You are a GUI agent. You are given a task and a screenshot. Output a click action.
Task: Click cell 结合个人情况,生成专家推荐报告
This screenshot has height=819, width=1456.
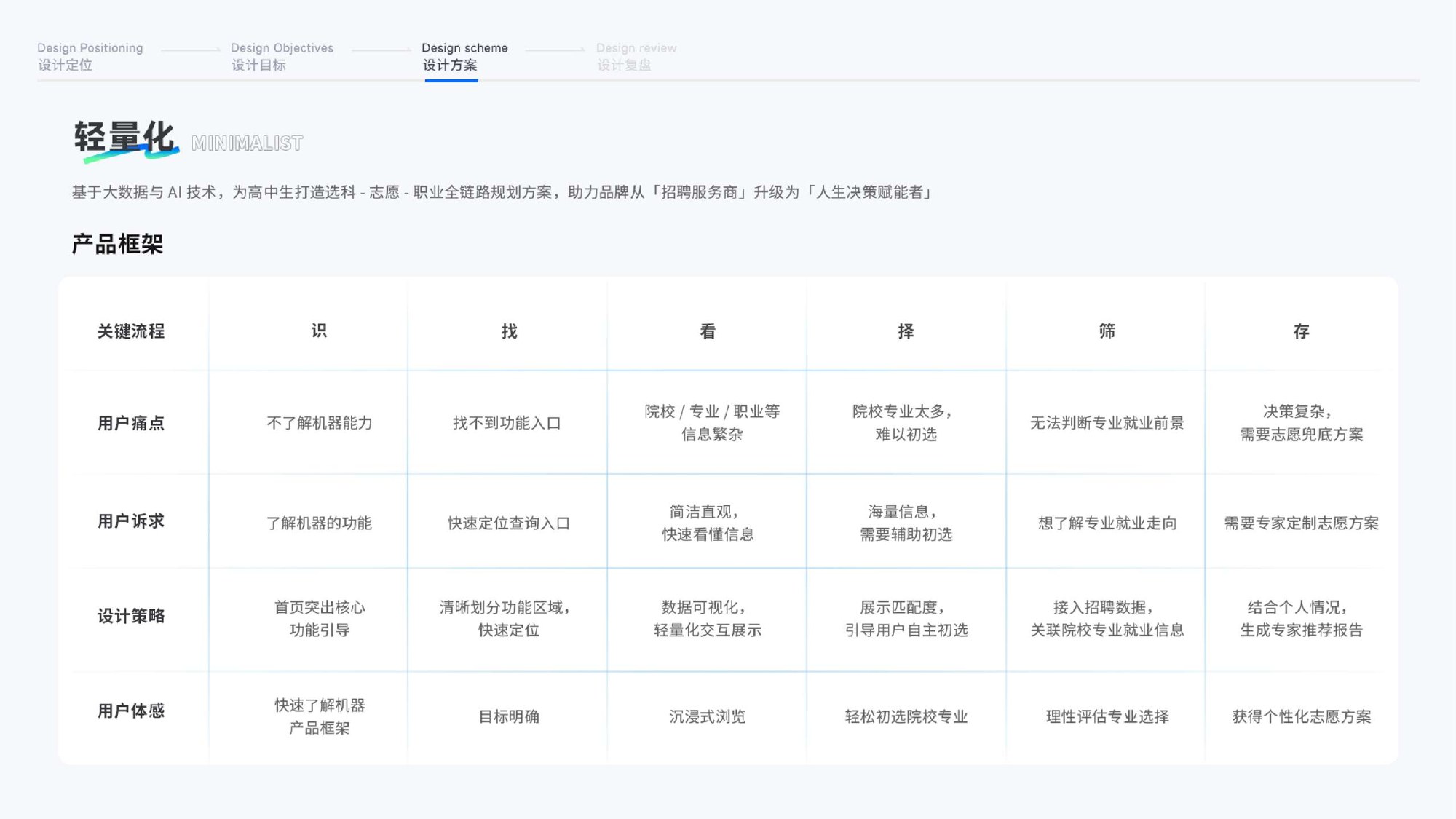pyautogui.click(x=1301, y=618)
